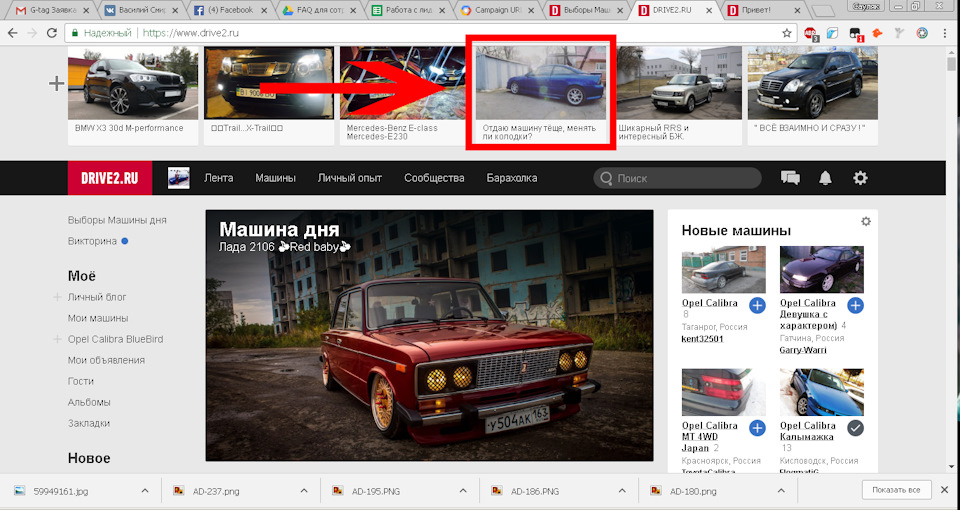Expand options for AD-180.png download
The image size is (960, 510).
click(781, 491)
